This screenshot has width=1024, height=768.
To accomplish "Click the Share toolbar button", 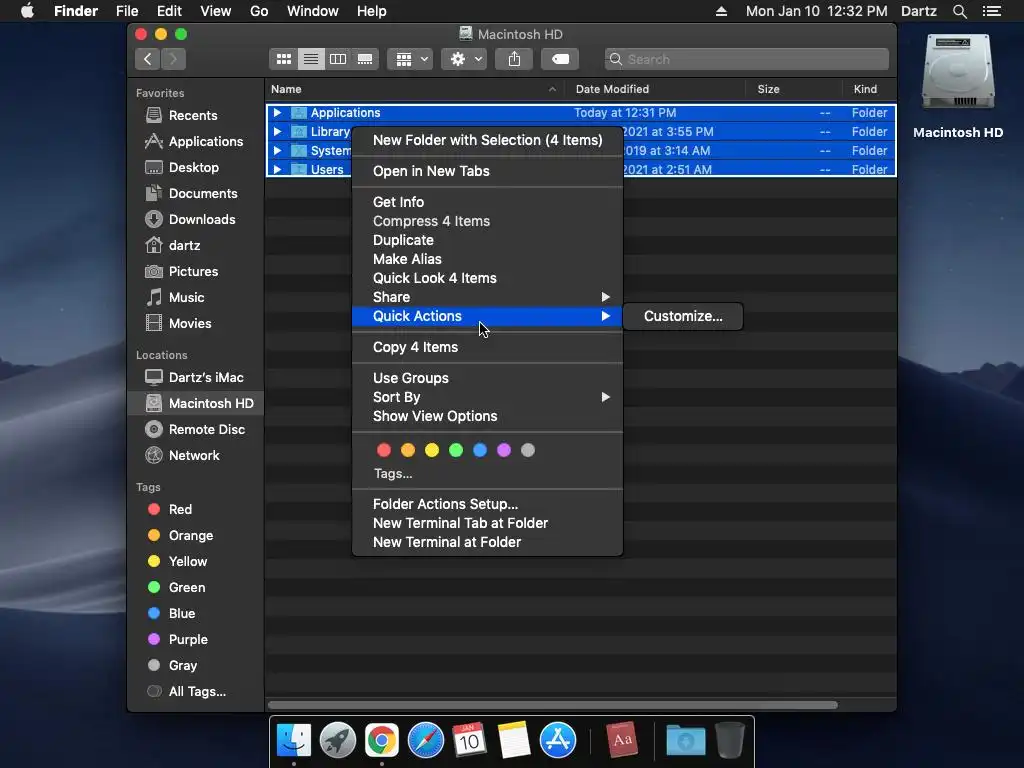I will click(515, 59).
